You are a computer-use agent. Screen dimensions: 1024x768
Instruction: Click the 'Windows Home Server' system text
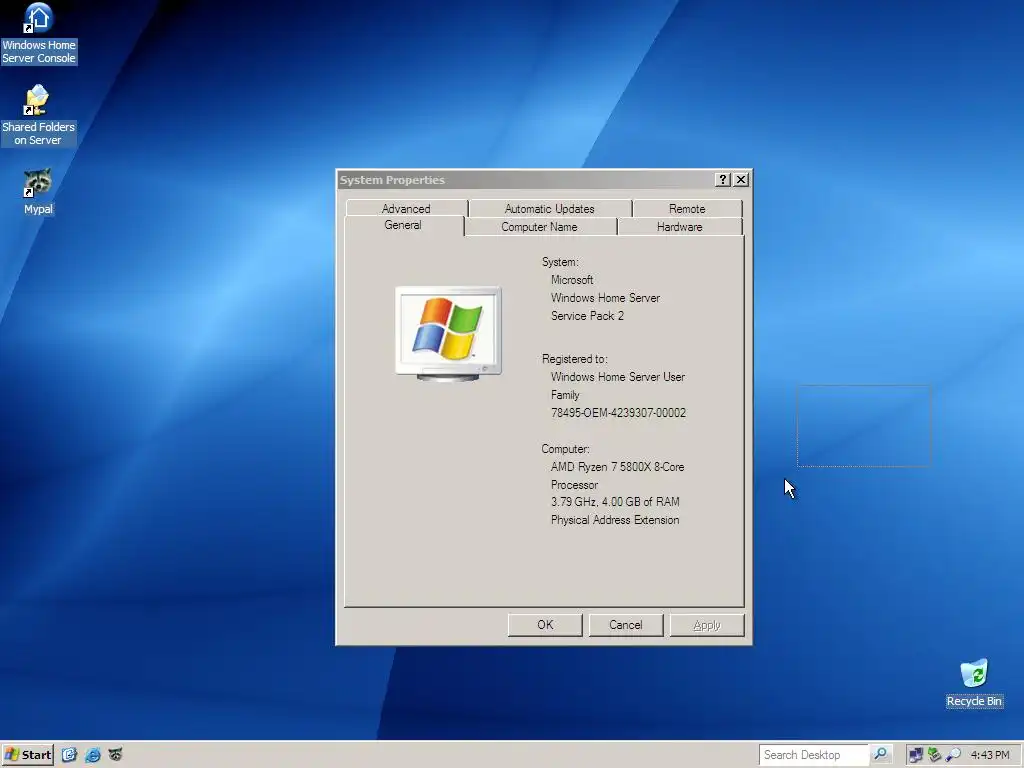[605, 298]
